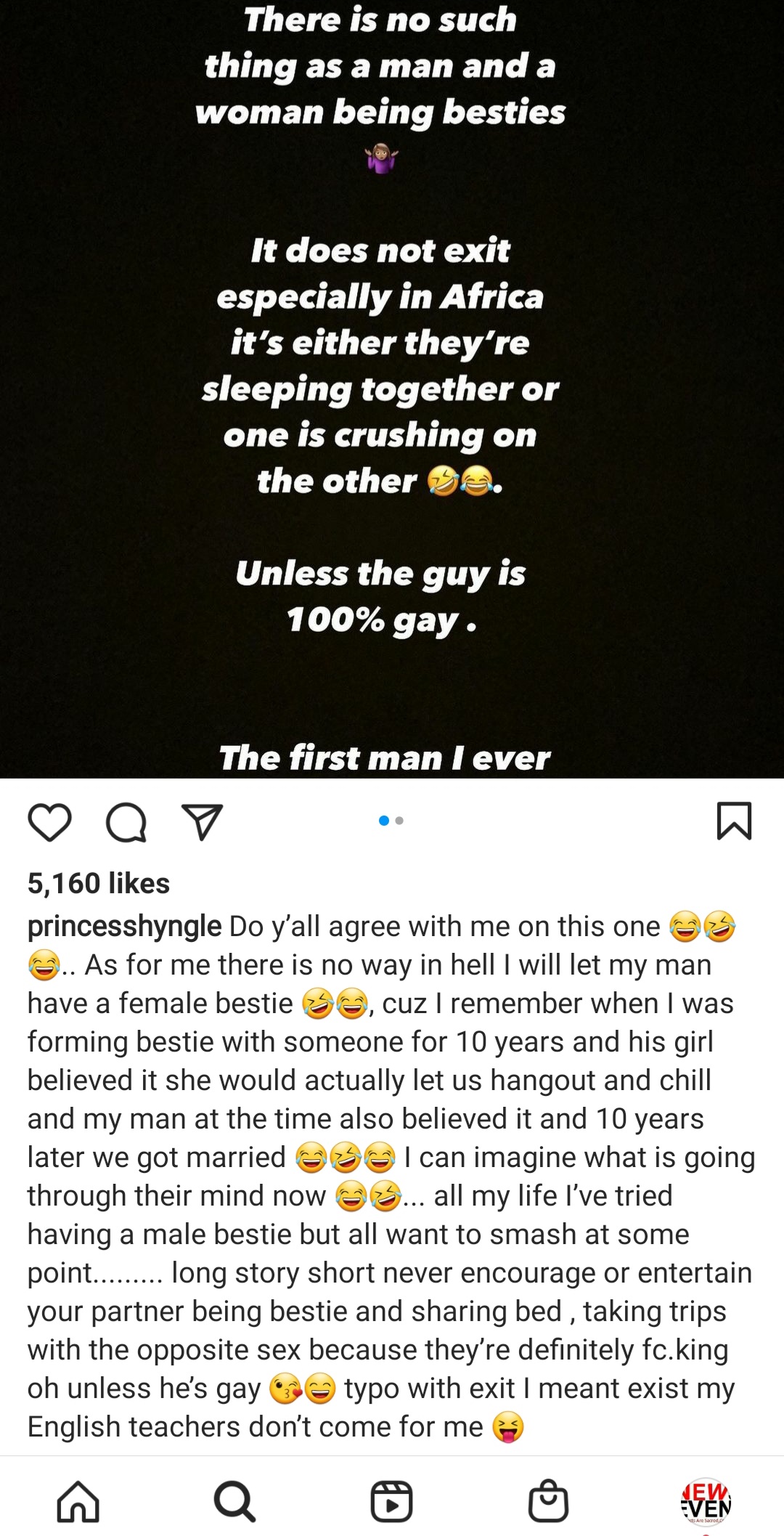Like the post with the heart icon
This screenshot has width=784, height=1536.
[49, 822]
